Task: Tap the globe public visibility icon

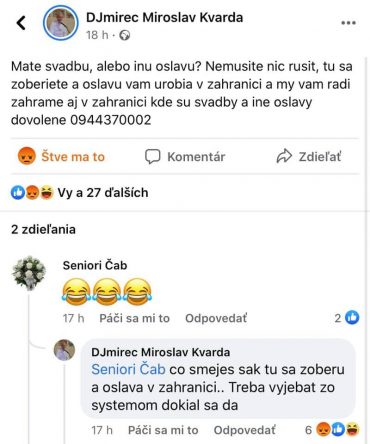Action: tap(125, 35)
